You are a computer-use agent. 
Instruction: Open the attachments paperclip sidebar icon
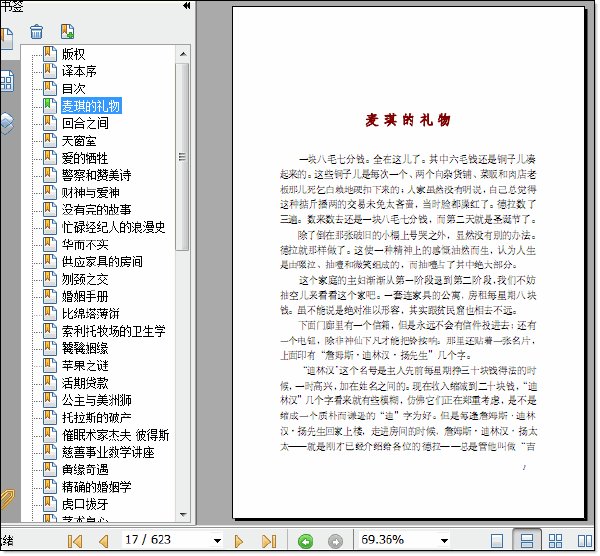tap(7, 499)
